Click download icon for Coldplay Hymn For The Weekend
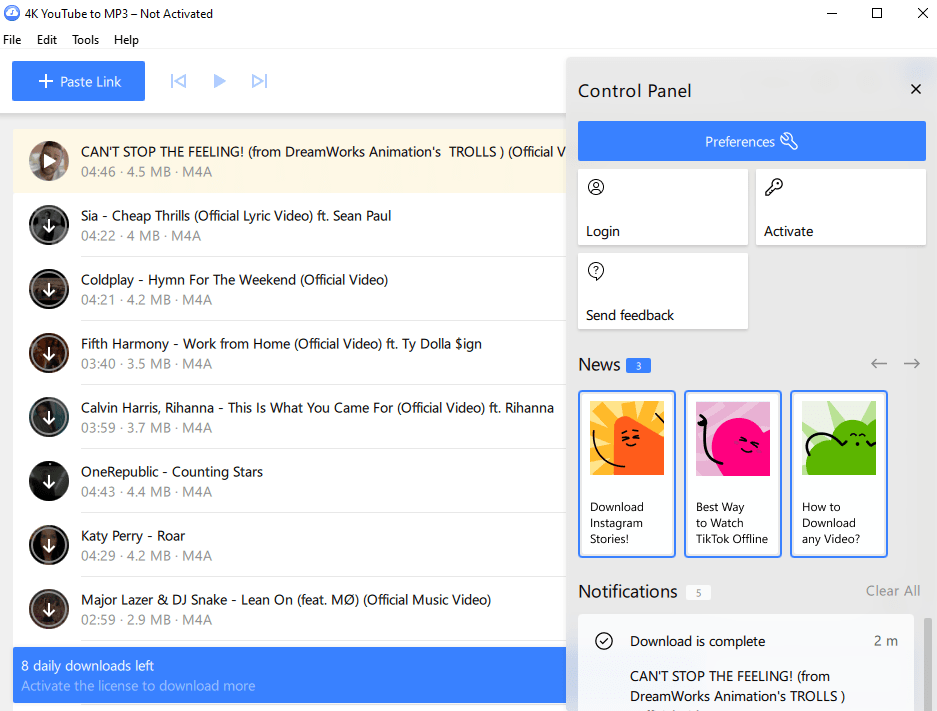The image size is (937, 711). coord(48,289)
